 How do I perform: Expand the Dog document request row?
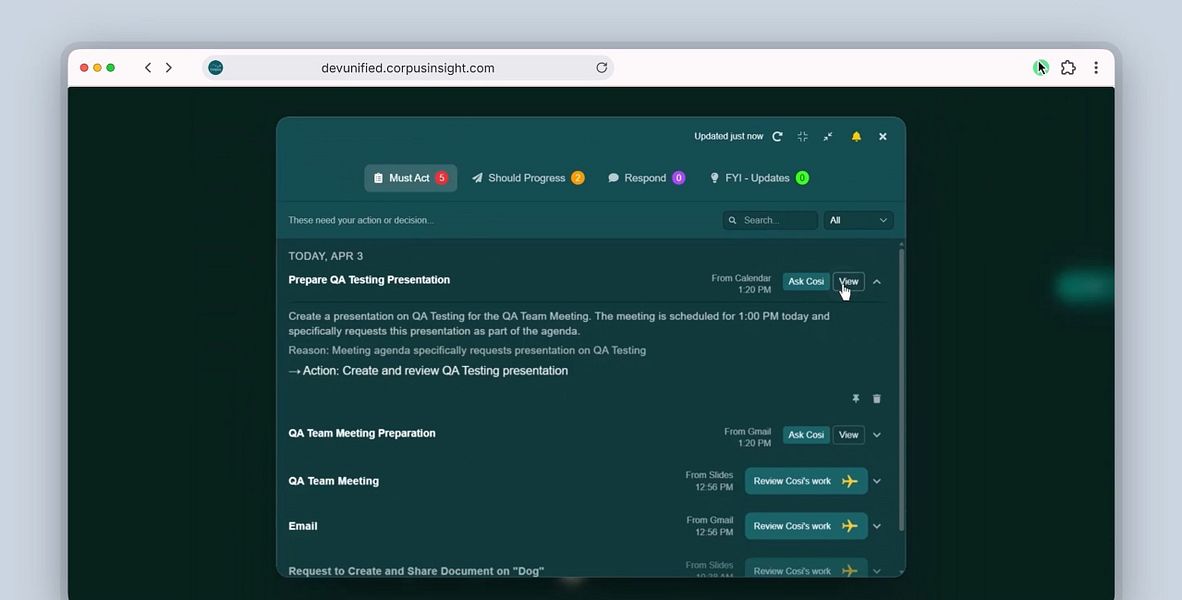(x=877, y=571)
